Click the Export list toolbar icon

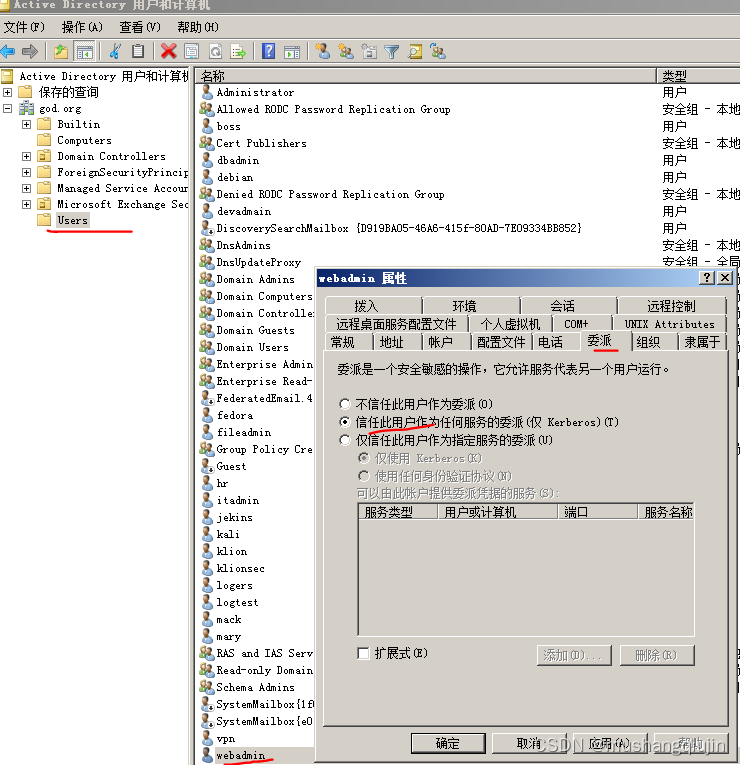click(x=238, y=51)
